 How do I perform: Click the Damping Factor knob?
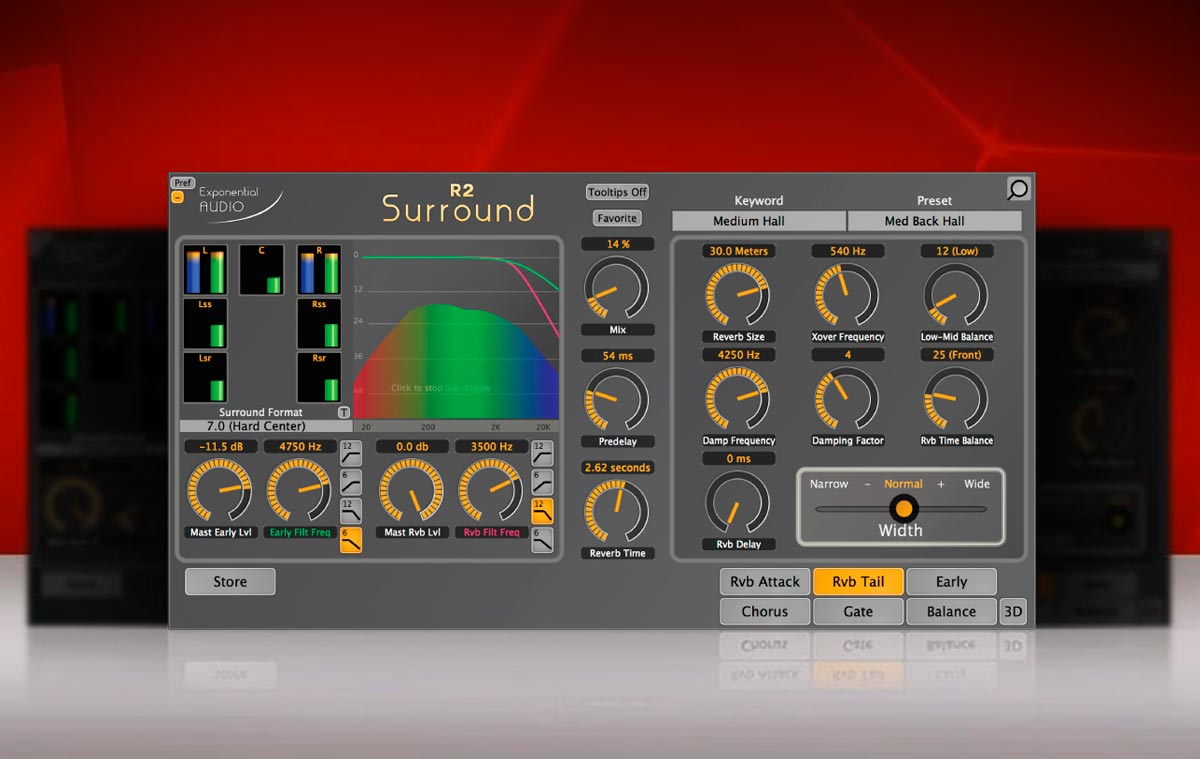click(847, 399)
